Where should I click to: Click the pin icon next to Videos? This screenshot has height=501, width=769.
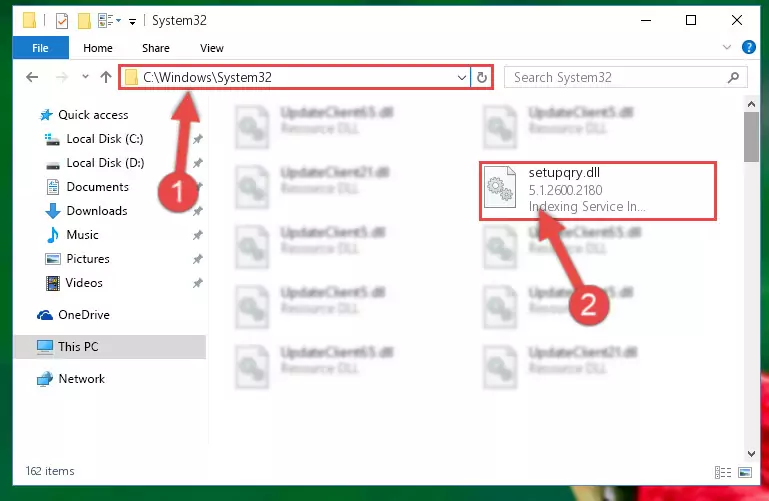(198, 283)
